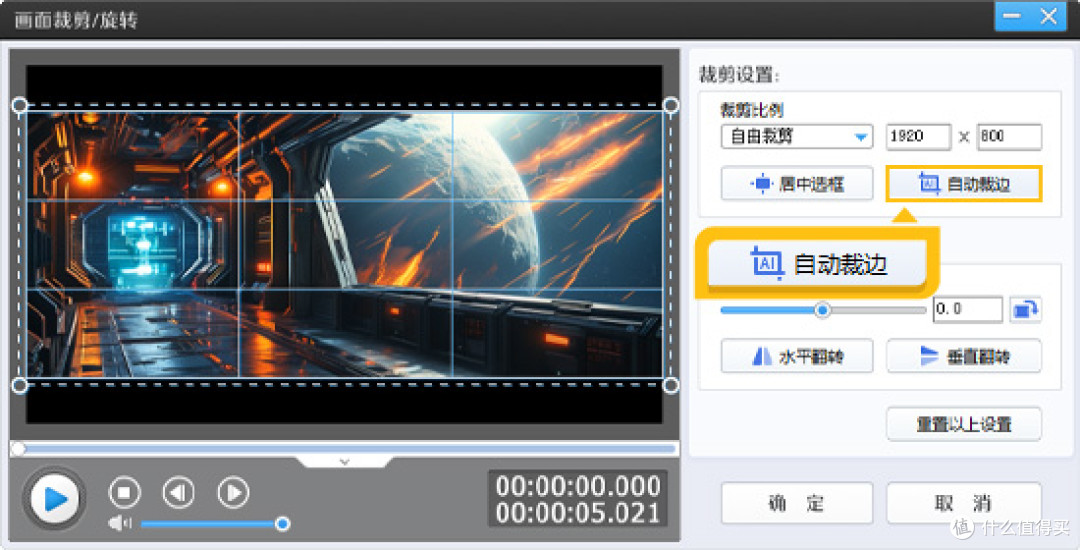Click the 居中选框 button
Screen dimensions: 1080x550
pyautogui.click(x=797, y=184)
